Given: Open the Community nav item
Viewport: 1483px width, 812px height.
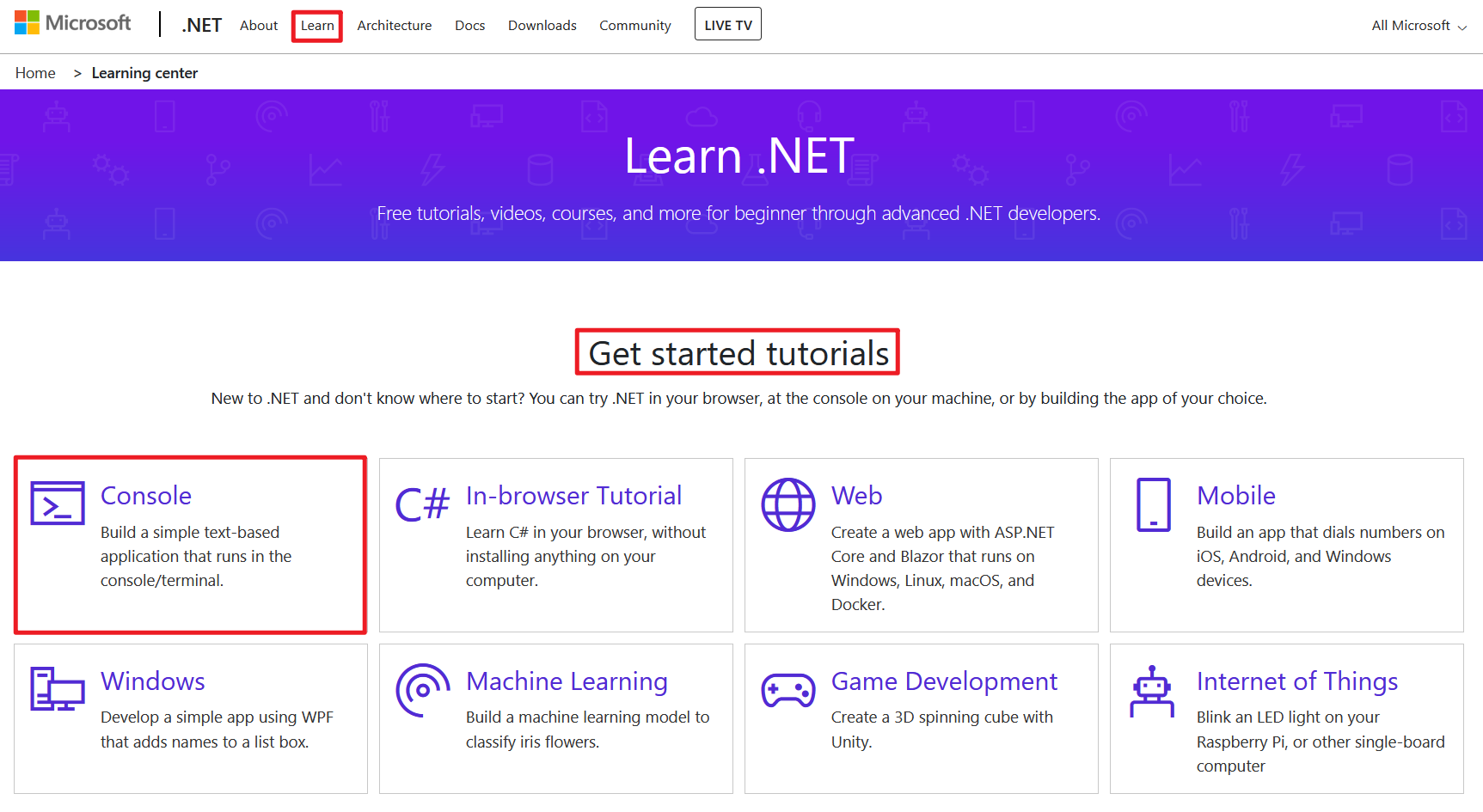Looking at the screenshot, I should click(x=634, y=26).
